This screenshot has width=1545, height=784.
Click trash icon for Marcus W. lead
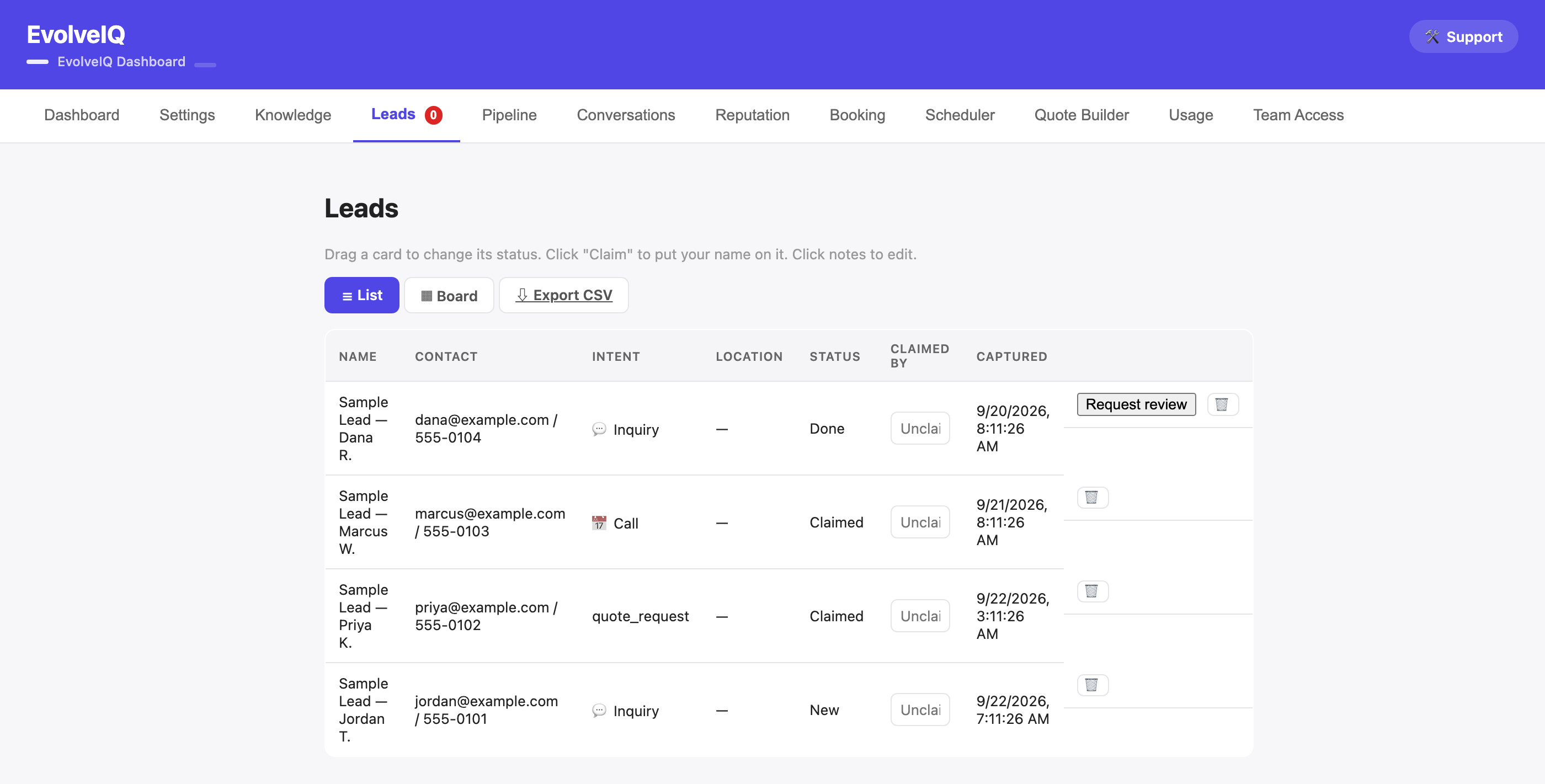pyautogui.click(x=1092, y=497)
